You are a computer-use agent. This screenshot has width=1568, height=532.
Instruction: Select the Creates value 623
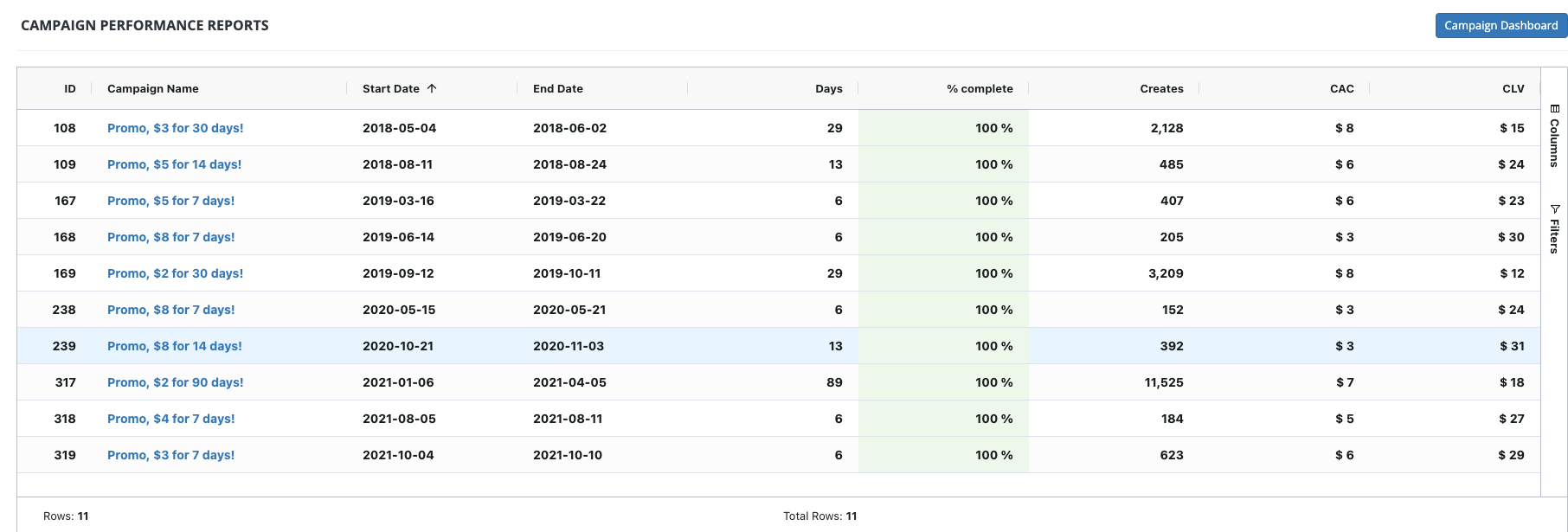coord(1172,455)
